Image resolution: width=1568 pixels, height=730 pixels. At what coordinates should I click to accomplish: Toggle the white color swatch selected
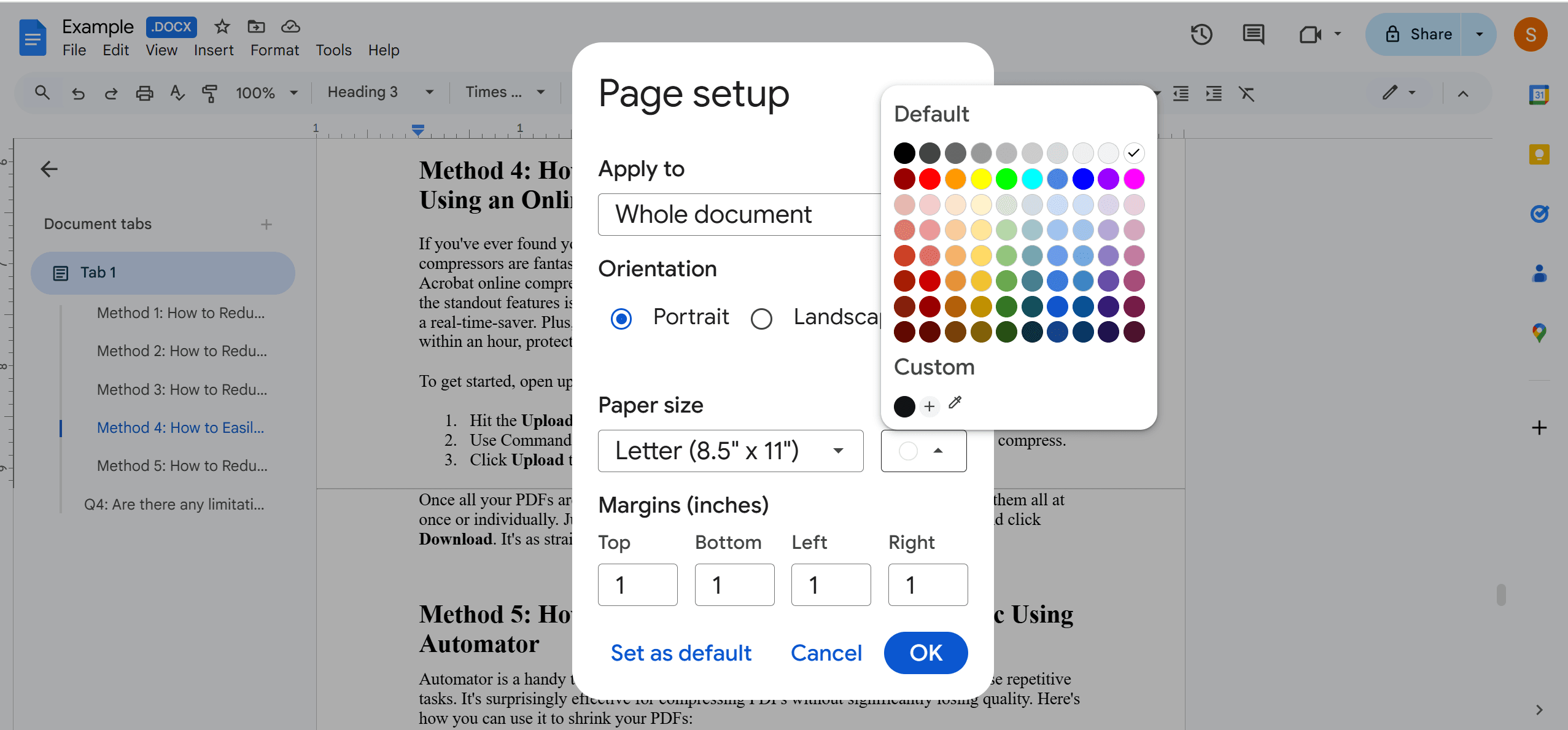[1135, 153]
